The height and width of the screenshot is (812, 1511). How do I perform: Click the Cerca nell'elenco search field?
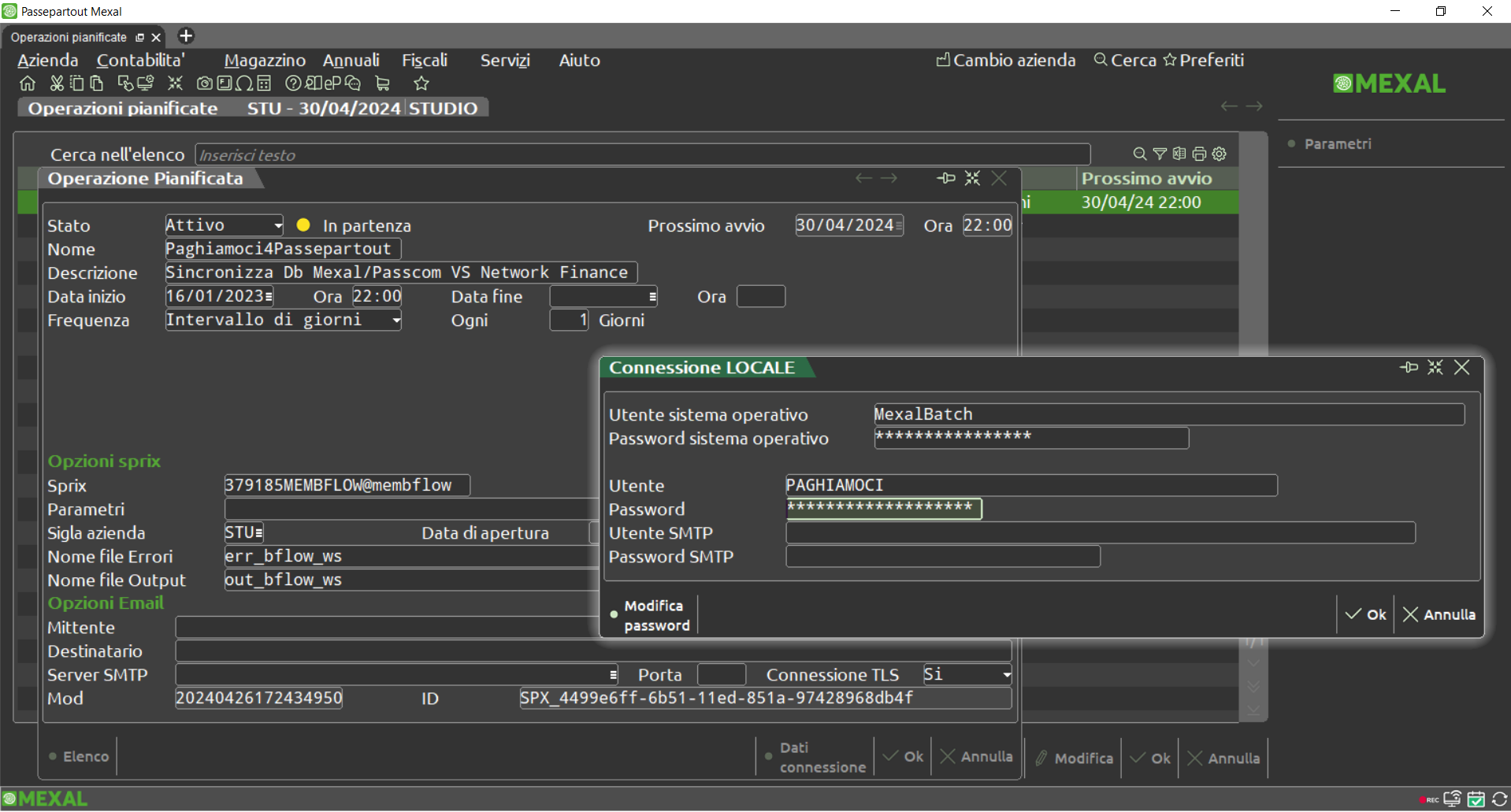click(642, 155)
